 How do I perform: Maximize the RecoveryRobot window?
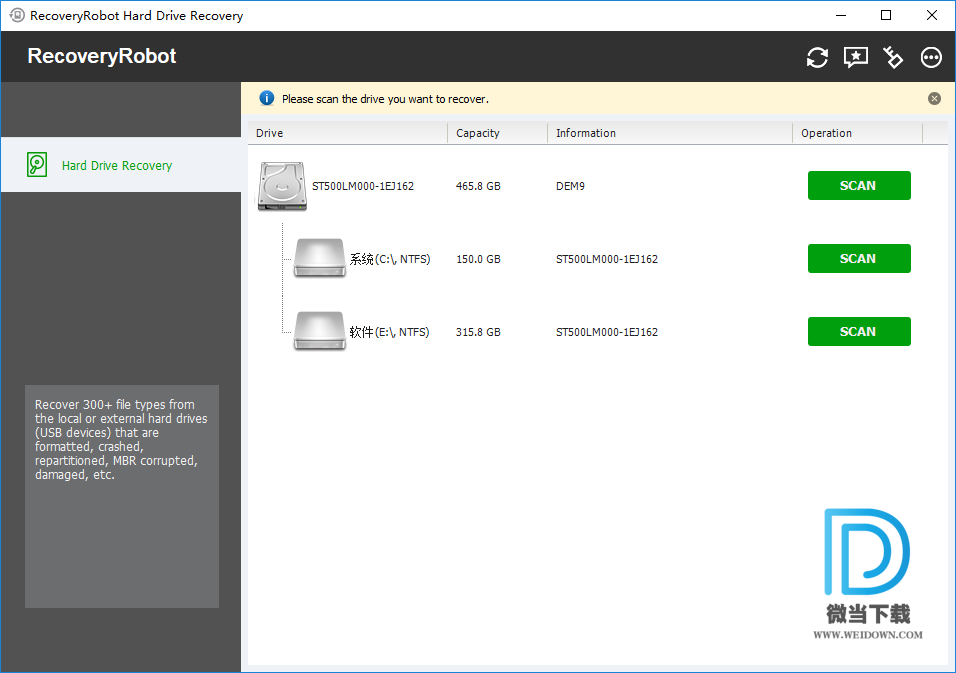tap(886, 15)
